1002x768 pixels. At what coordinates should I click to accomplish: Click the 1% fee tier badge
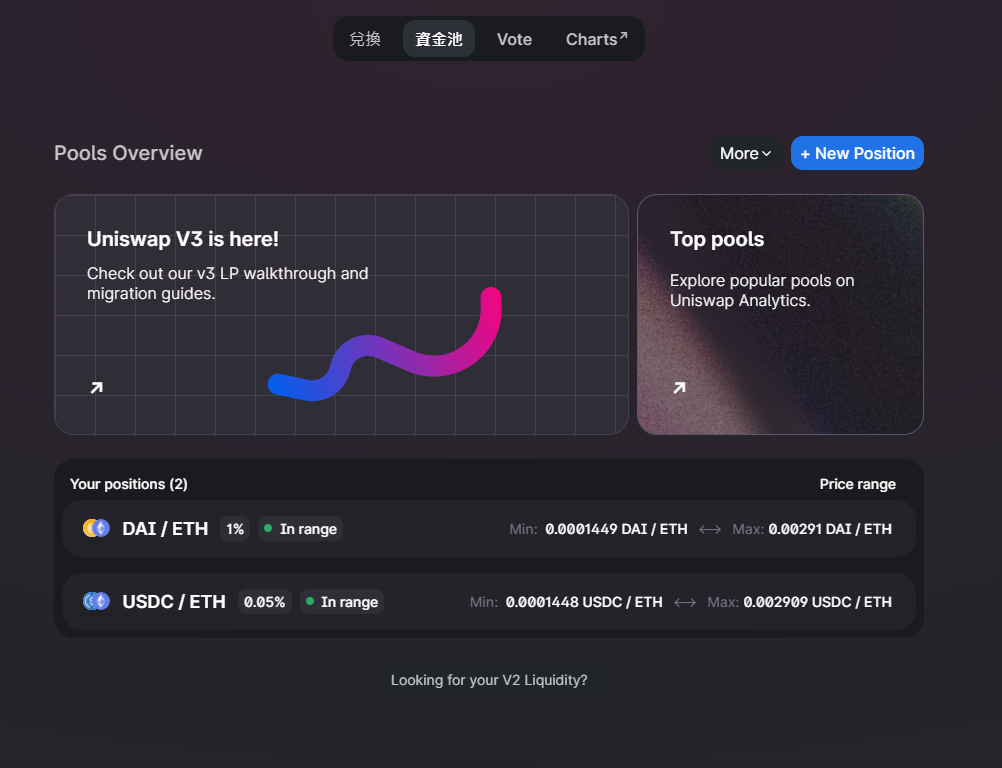235,528
